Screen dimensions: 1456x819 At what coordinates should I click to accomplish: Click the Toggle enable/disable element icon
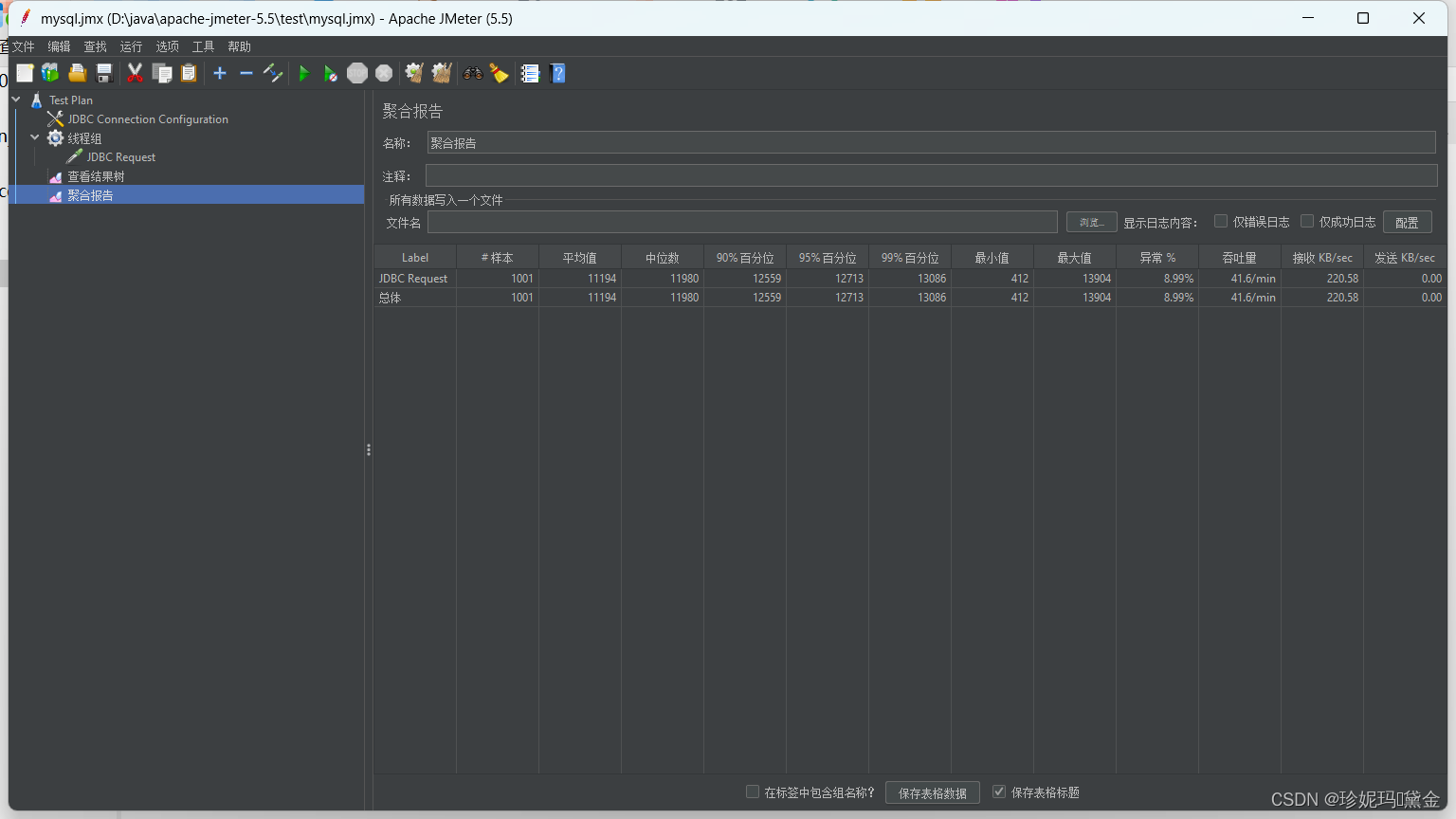pos(273,73)
